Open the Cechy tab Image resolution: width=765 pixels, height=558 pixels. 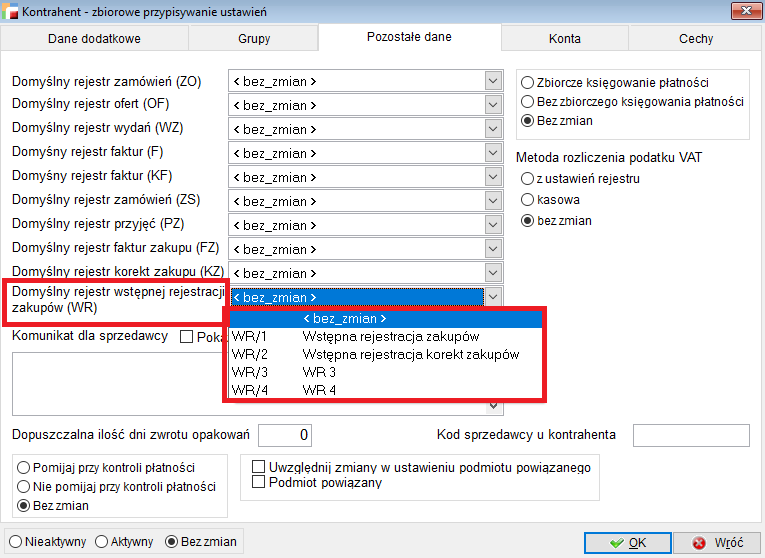point(696,39)
